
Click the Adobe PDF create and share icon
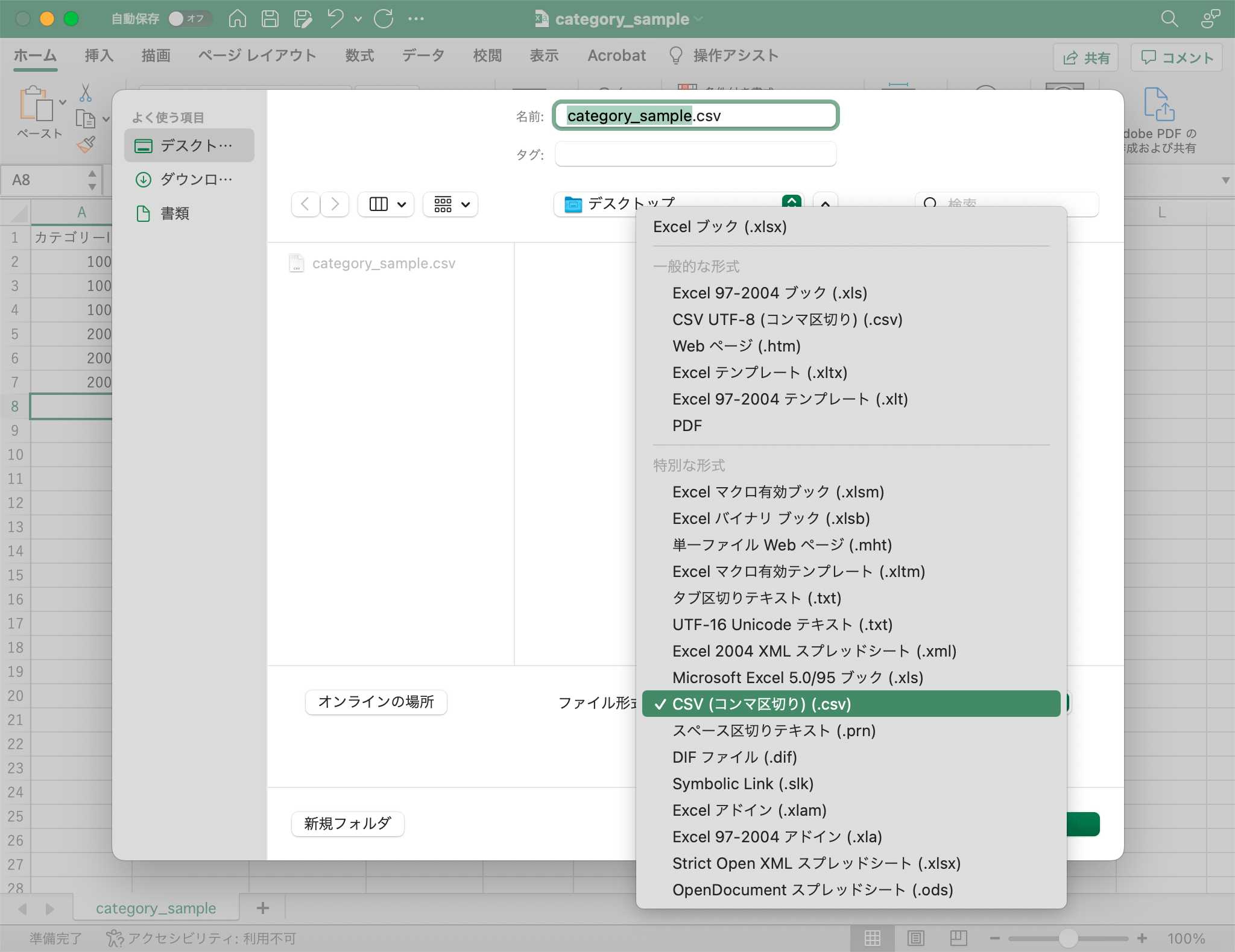point(1159,104)
